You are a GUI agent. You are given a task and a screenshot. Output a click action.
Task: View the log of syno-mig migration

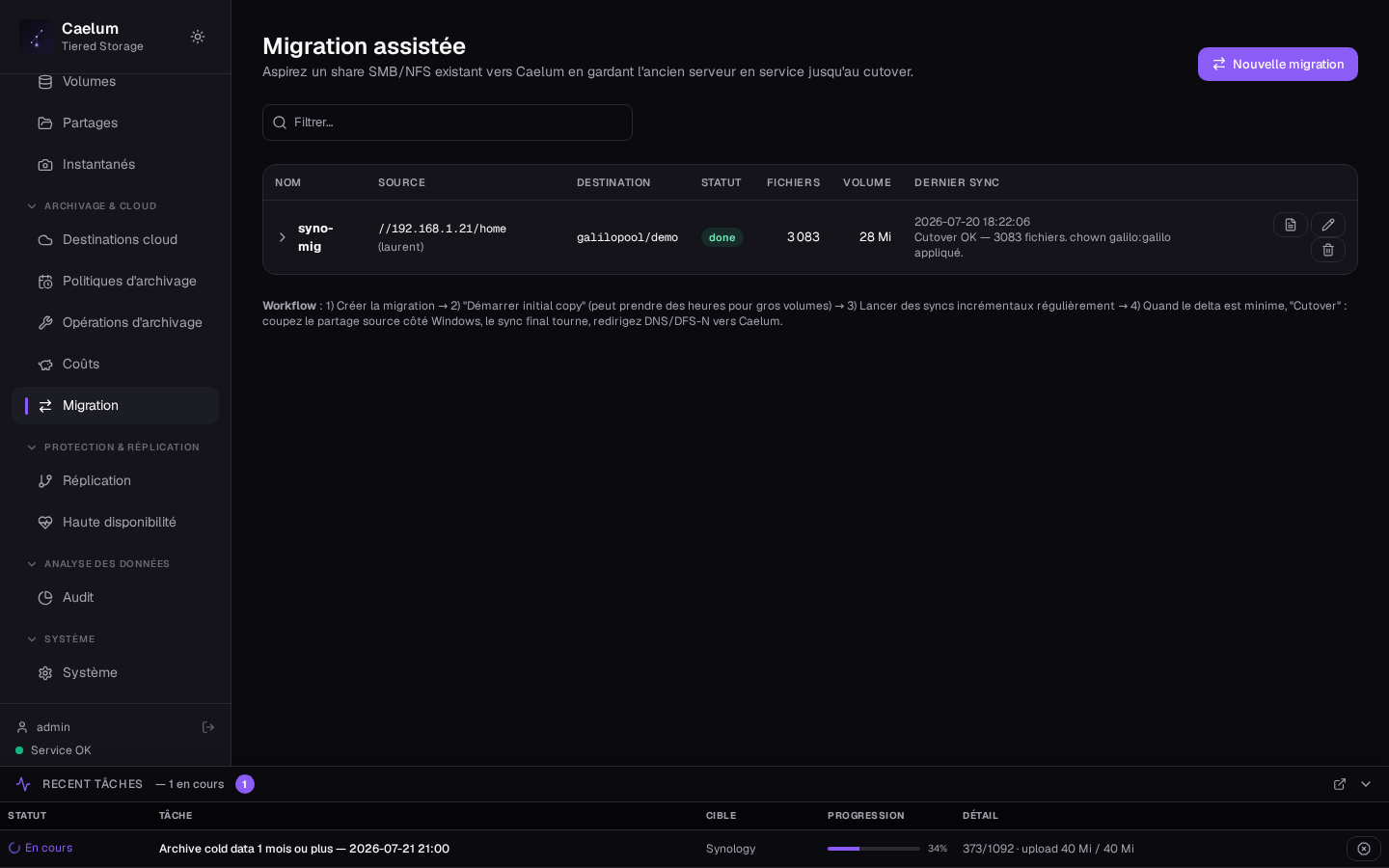(1291, 225)
